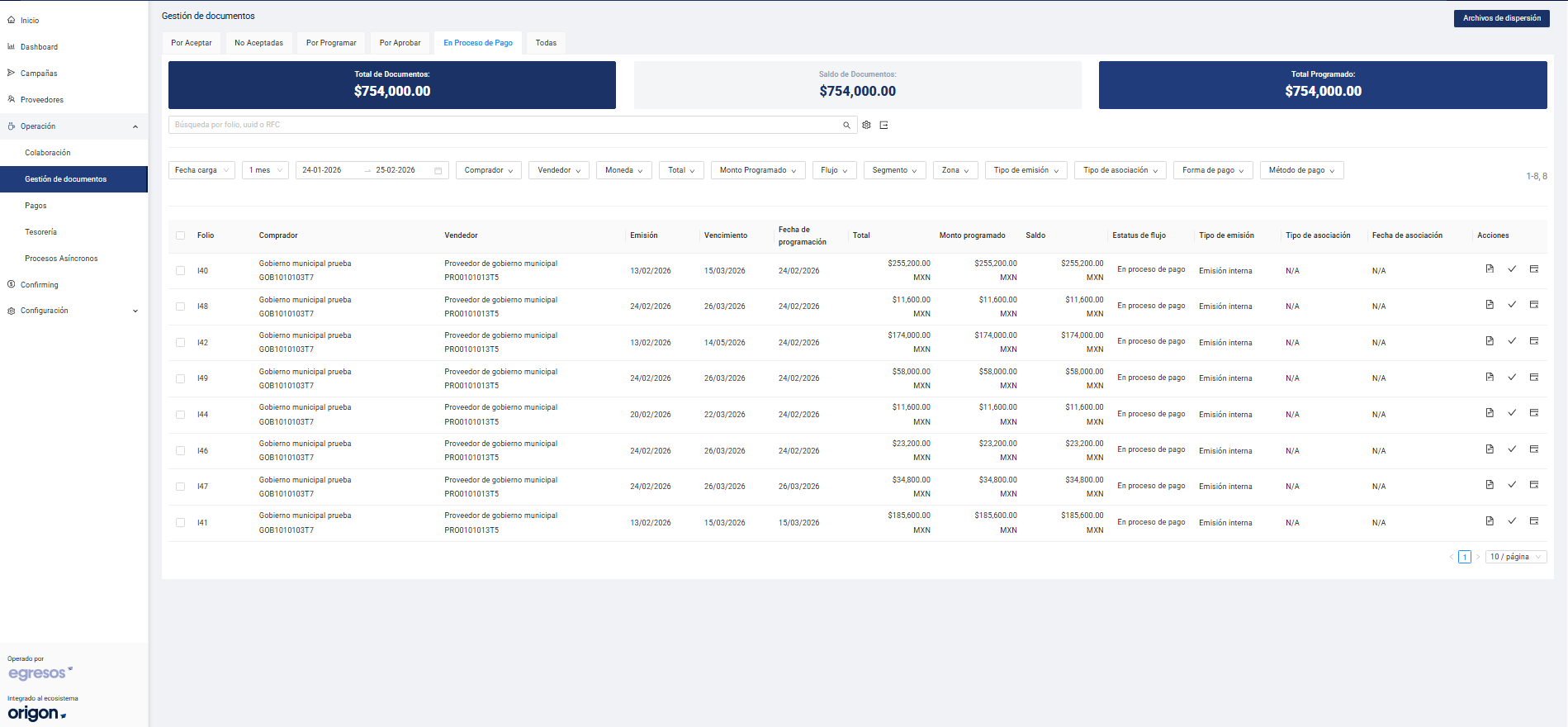Switch to the Por Programar tab
Screen dimensions: 1568x727
click(x=331, y=43)
